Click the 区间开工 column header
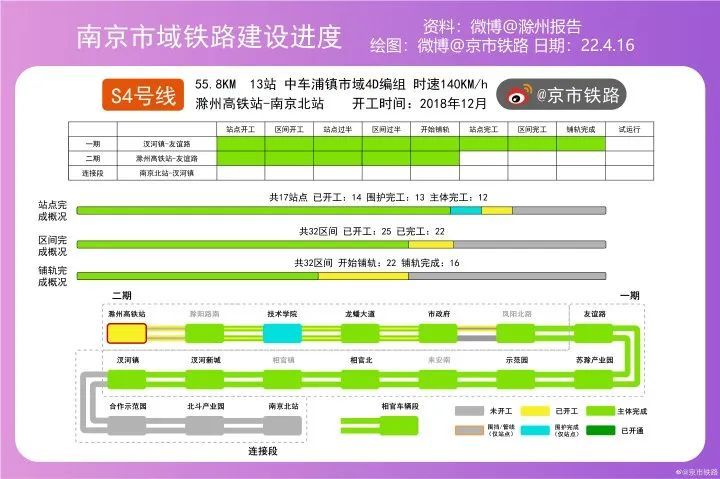 point(289,130)
